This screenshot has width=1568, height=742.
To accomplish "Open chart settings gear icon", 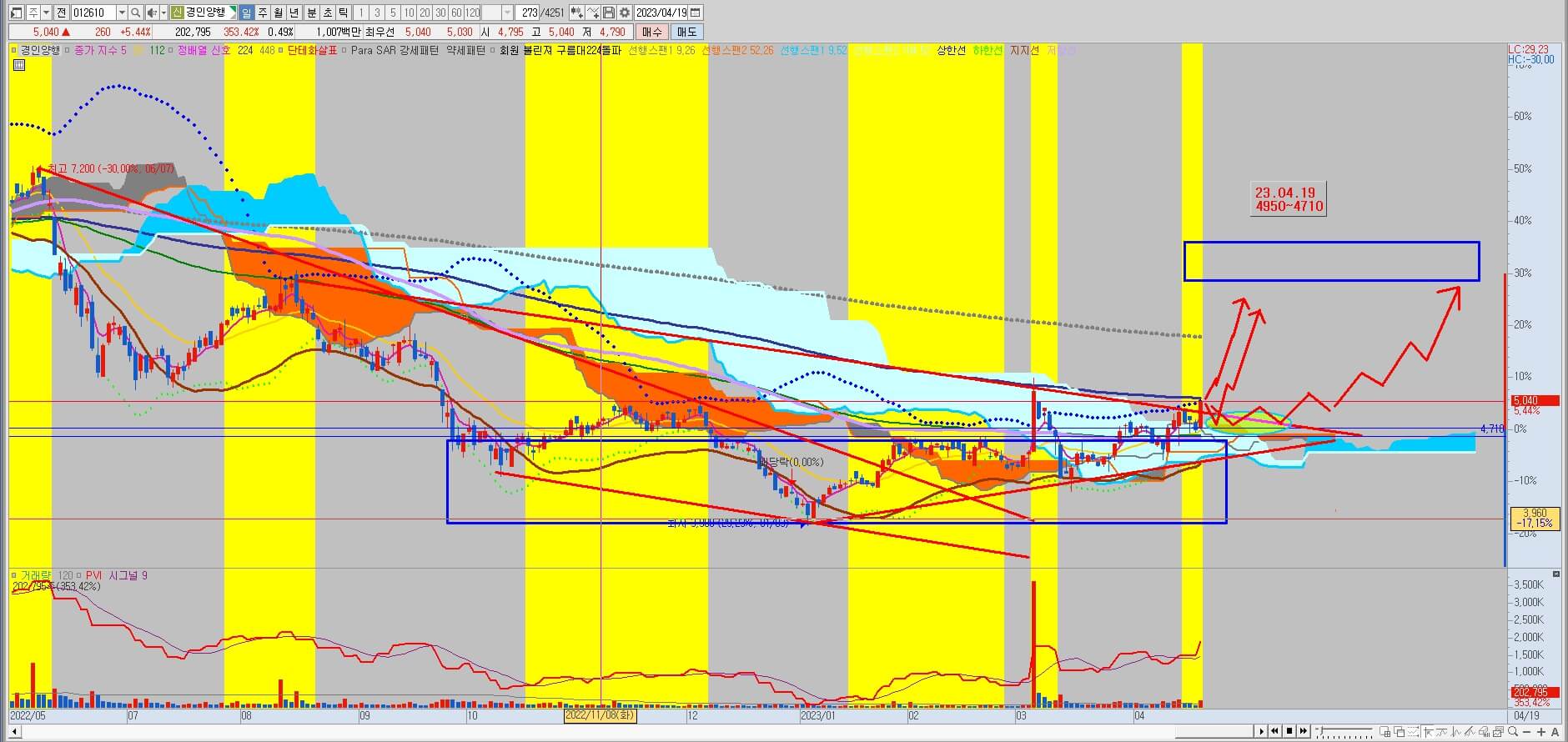I will (625, 13).
